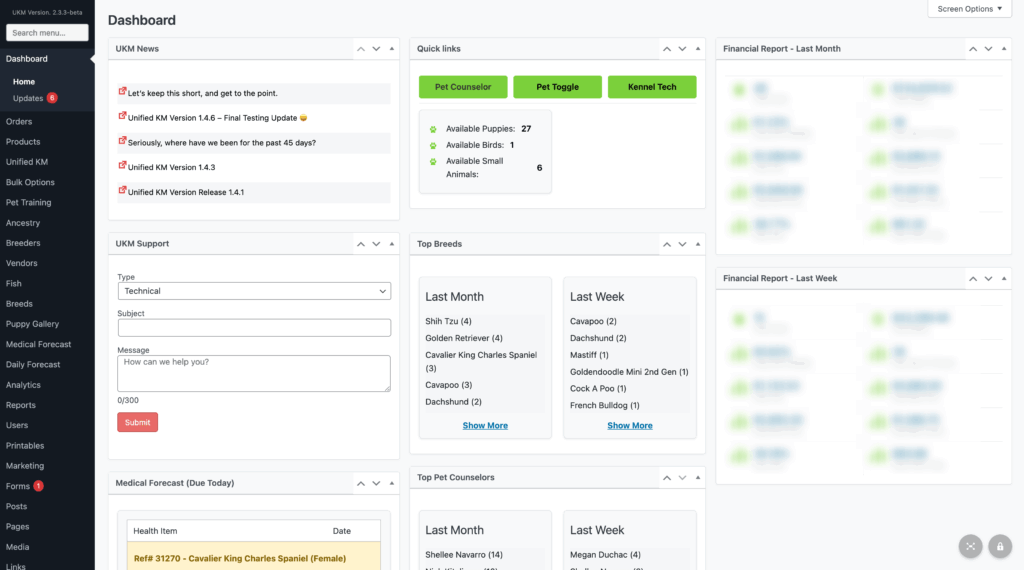Open Orders in the sidebar menu
Viewport: 1024px width, 570px height.
[19, 121]
